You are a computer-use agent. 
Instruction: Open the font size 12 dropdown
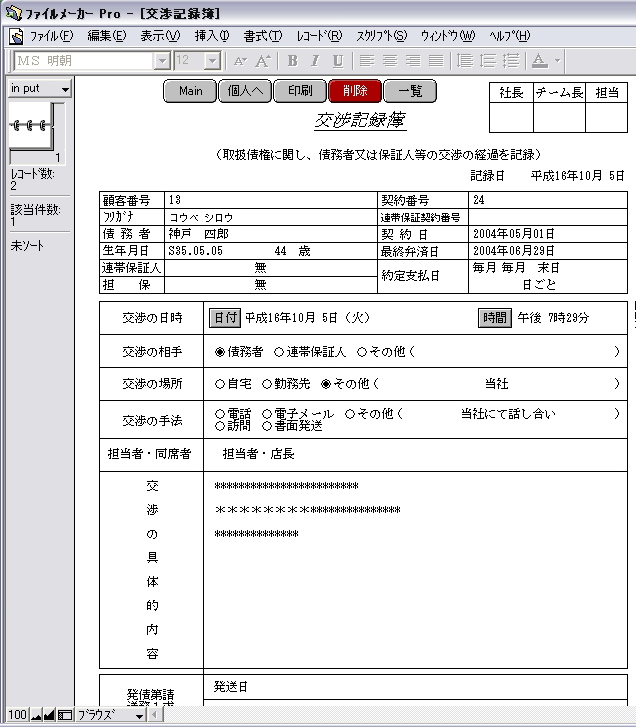(212, 61)
